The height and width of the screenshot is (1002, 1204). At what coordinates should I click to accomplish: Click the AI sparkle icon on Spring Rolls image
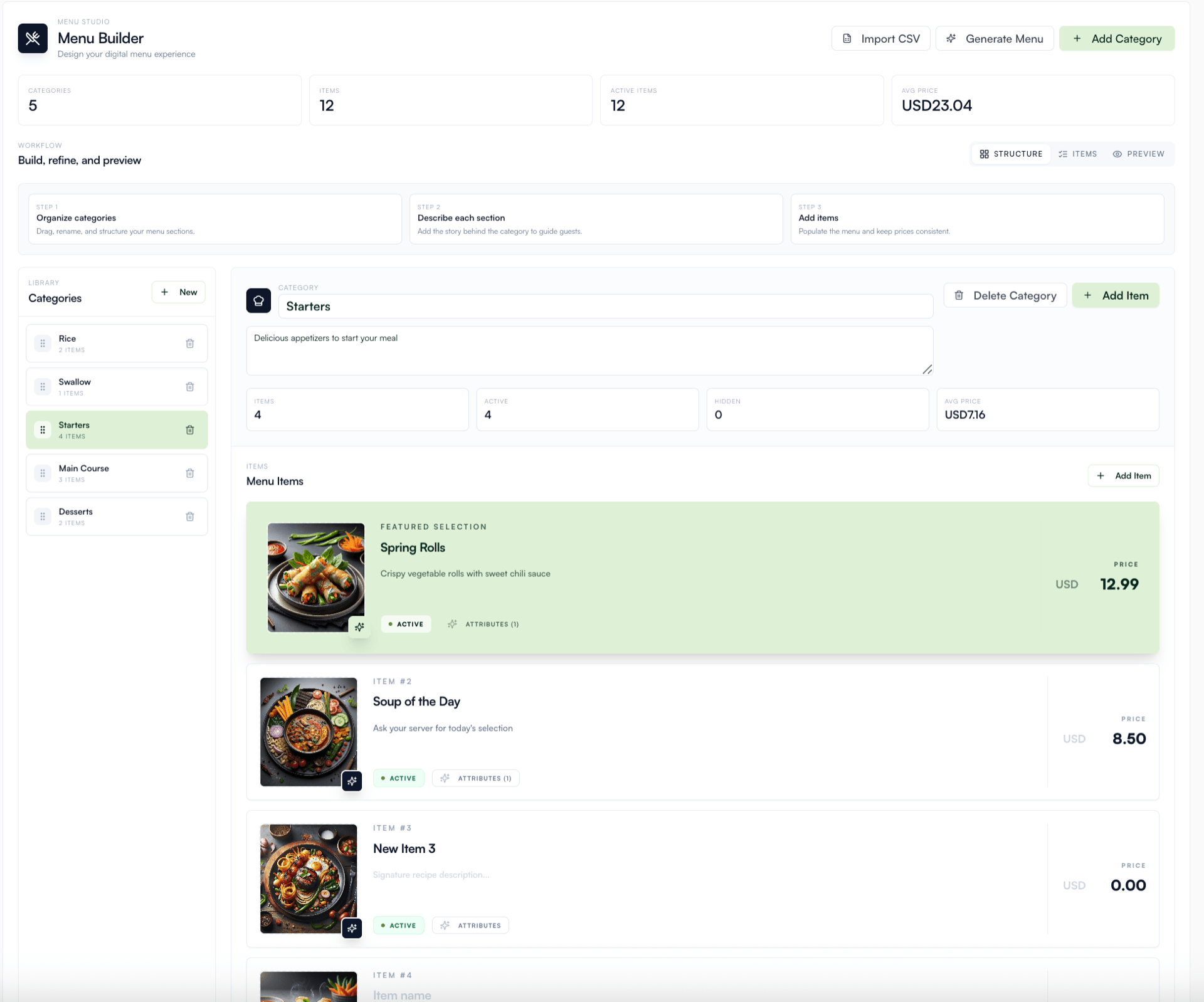(360, 626)
